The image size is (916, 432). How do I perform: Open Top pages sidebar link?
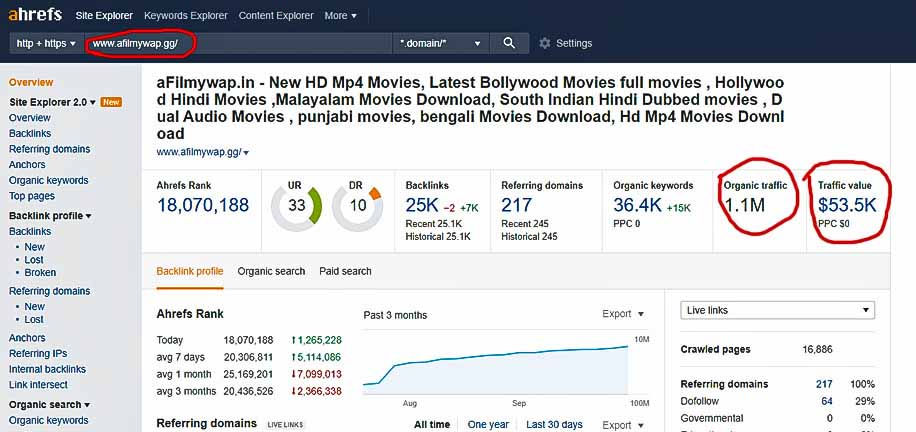click(32, 196)
